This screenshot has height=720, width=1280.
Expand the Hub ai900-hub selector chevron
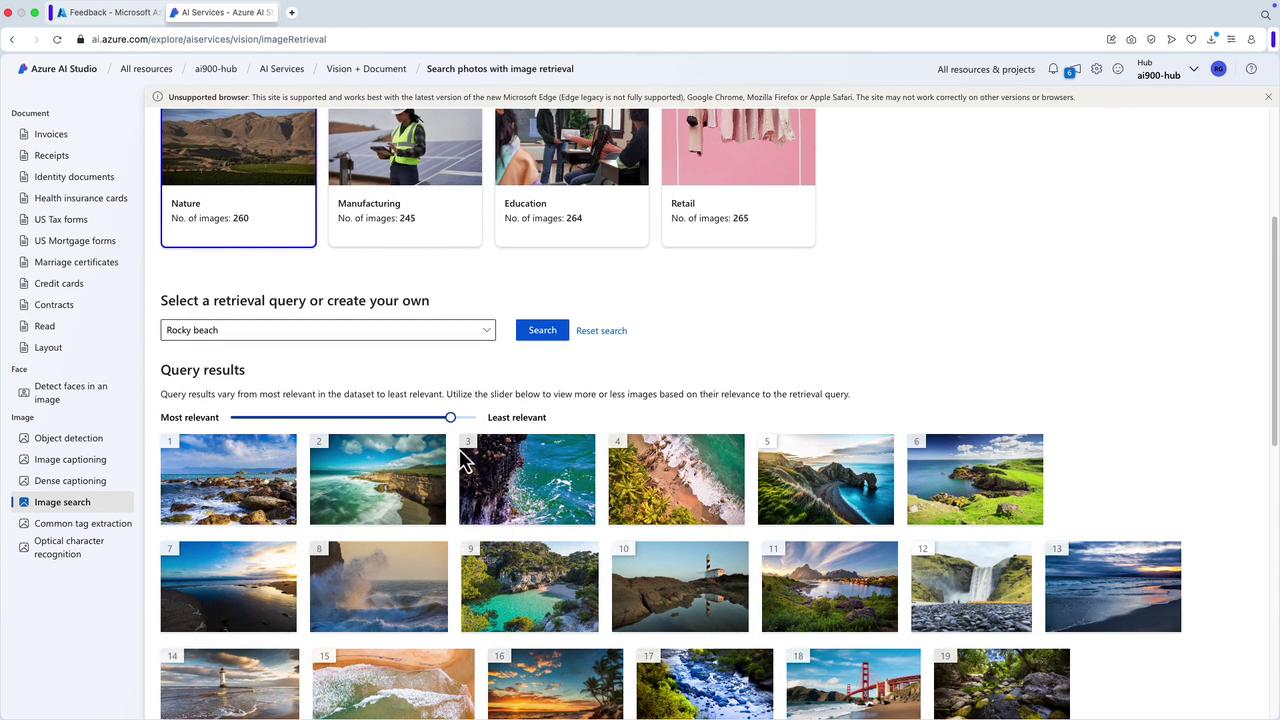point(1193,69)
